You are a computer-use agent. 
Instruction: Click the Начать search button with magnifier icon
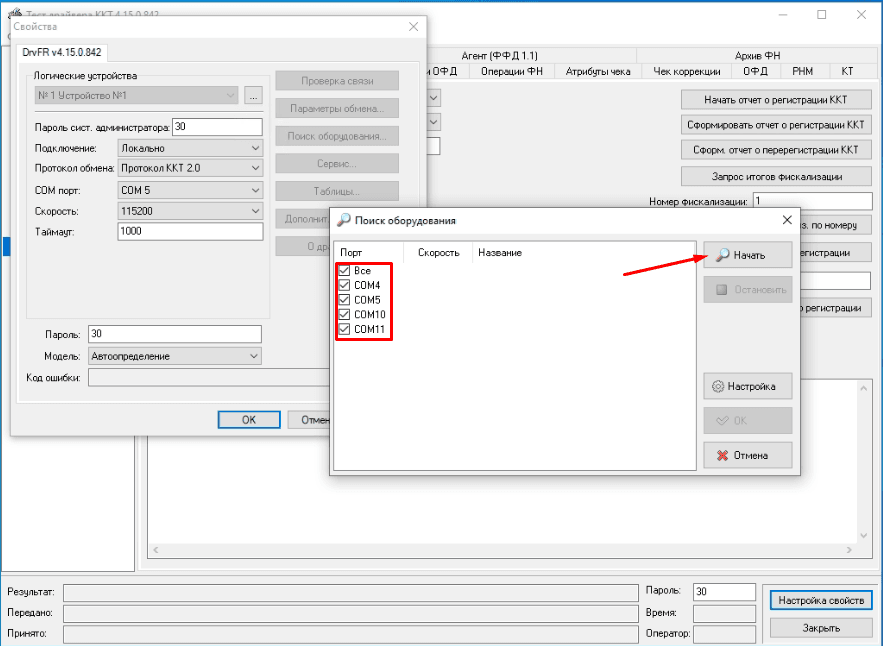point(747,255)
